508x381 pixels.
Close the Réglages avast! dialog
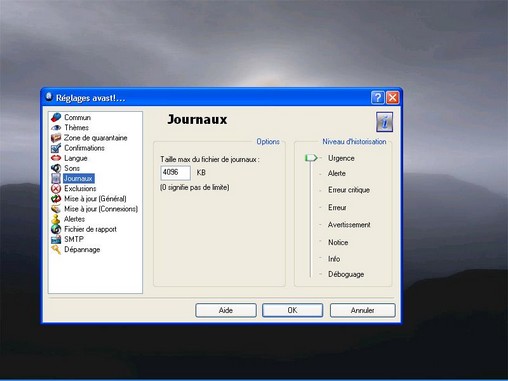click(x=393, y=98)
